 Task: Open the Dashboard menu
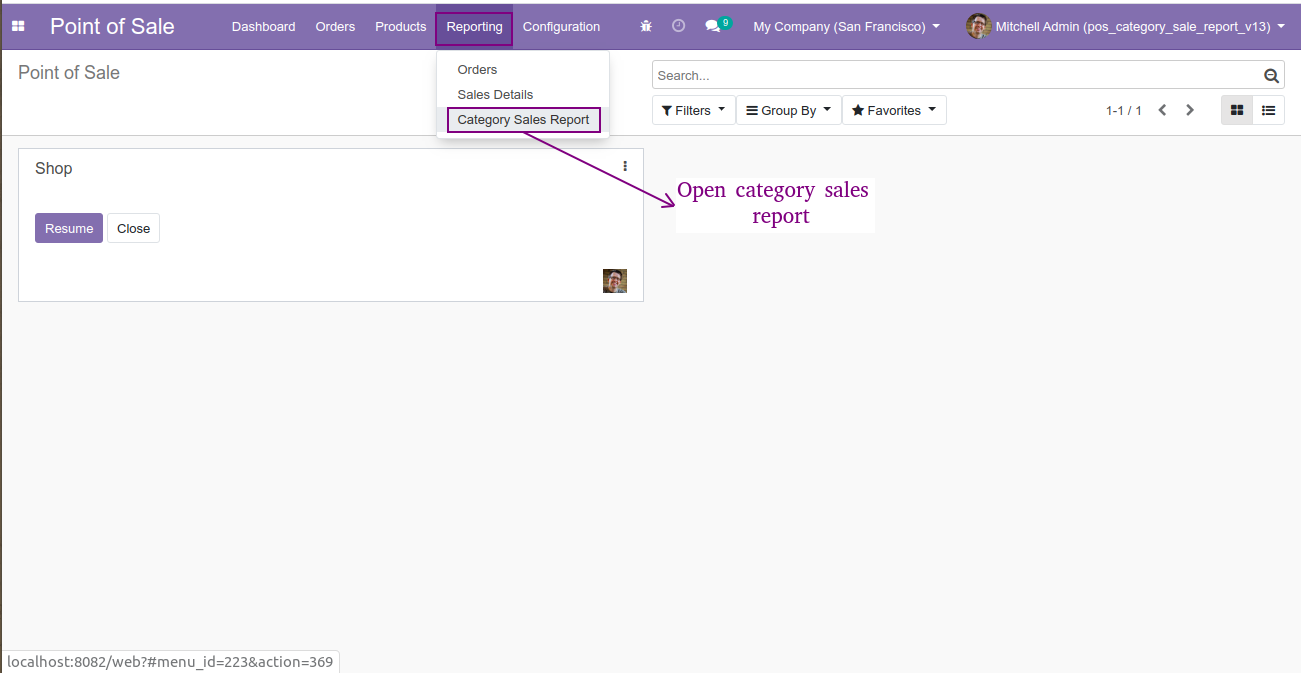pyautogui.click(x=264, y=26)
